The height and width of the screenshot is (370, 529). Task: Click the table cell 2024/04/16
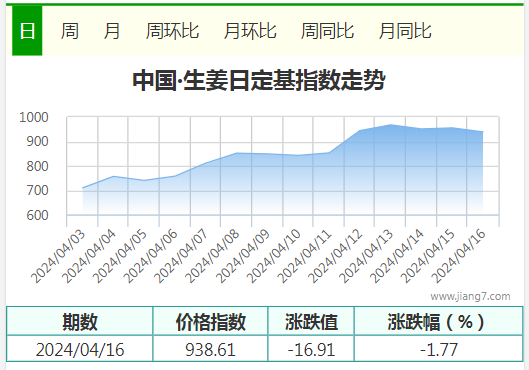[80, 349]
